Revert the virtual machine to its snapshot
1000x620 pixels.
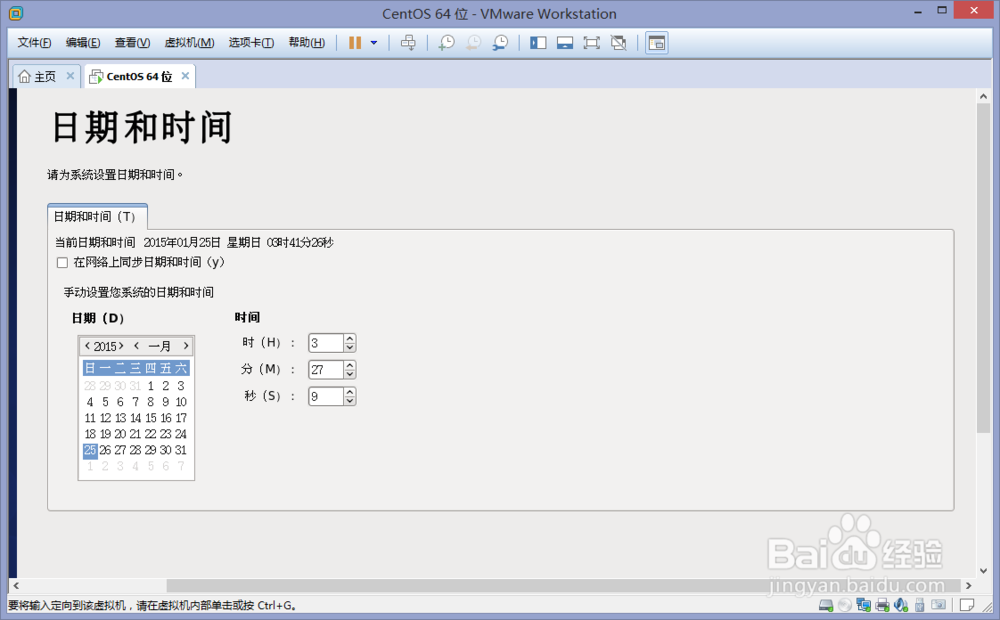473,43
